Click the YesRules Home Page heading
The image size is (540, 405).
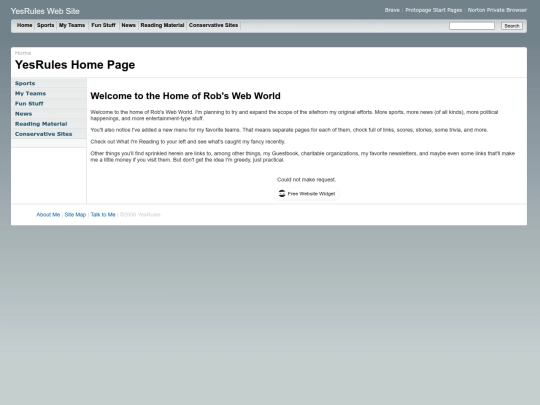click(75, 65)
